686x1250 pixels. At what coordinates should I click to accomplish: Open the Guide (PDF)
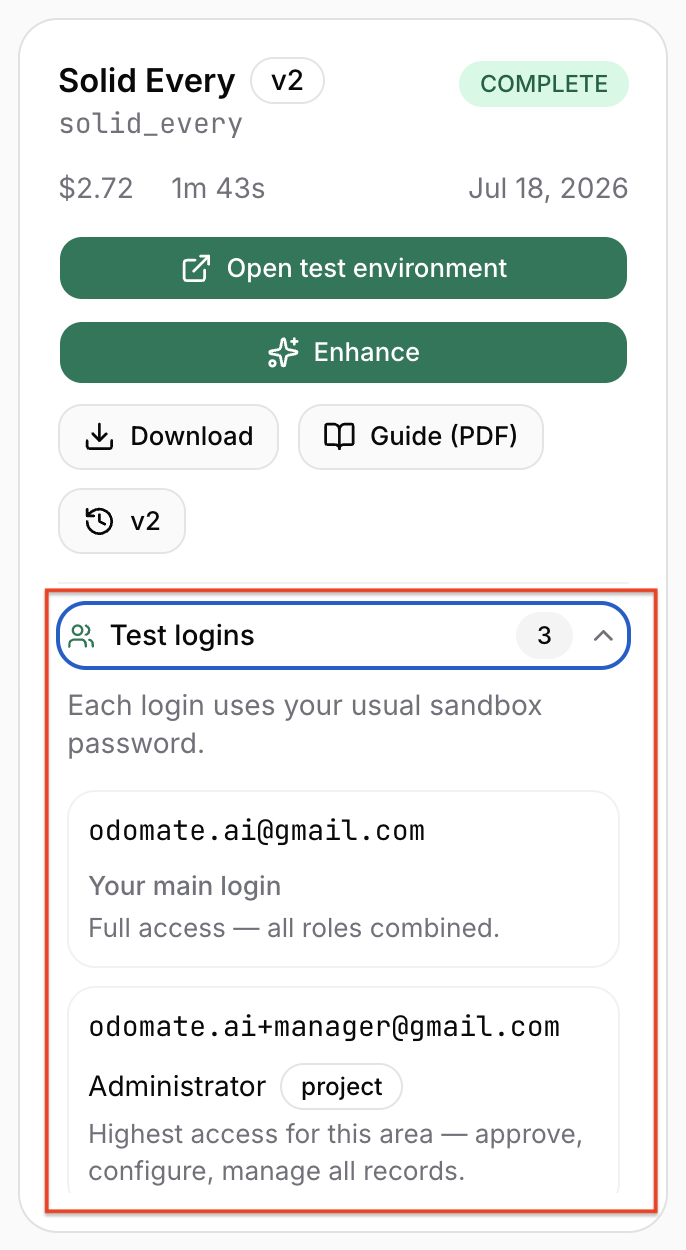point(421,437)
